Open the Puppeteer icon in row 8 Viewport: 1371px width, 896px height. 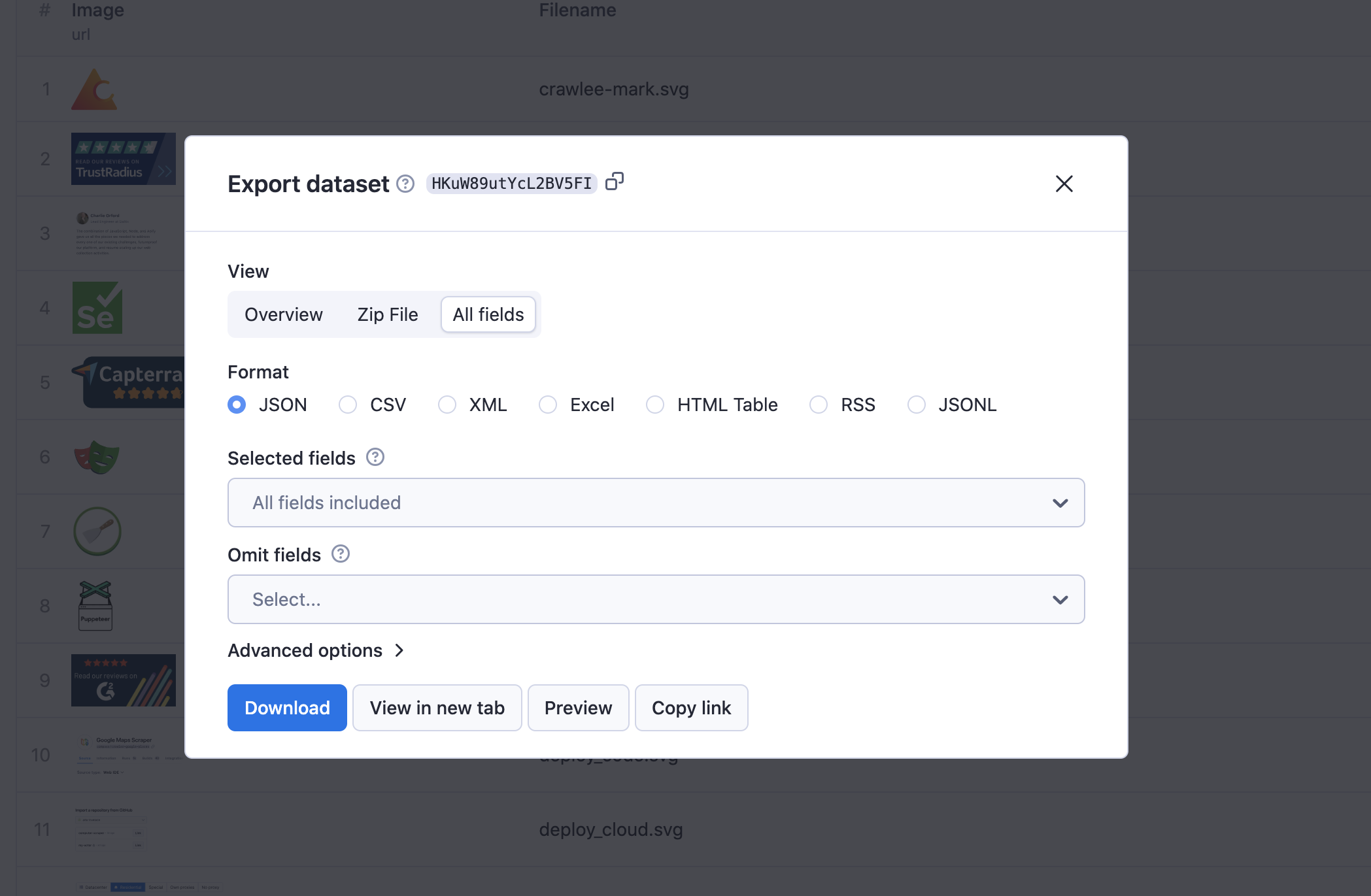[97, 605]
